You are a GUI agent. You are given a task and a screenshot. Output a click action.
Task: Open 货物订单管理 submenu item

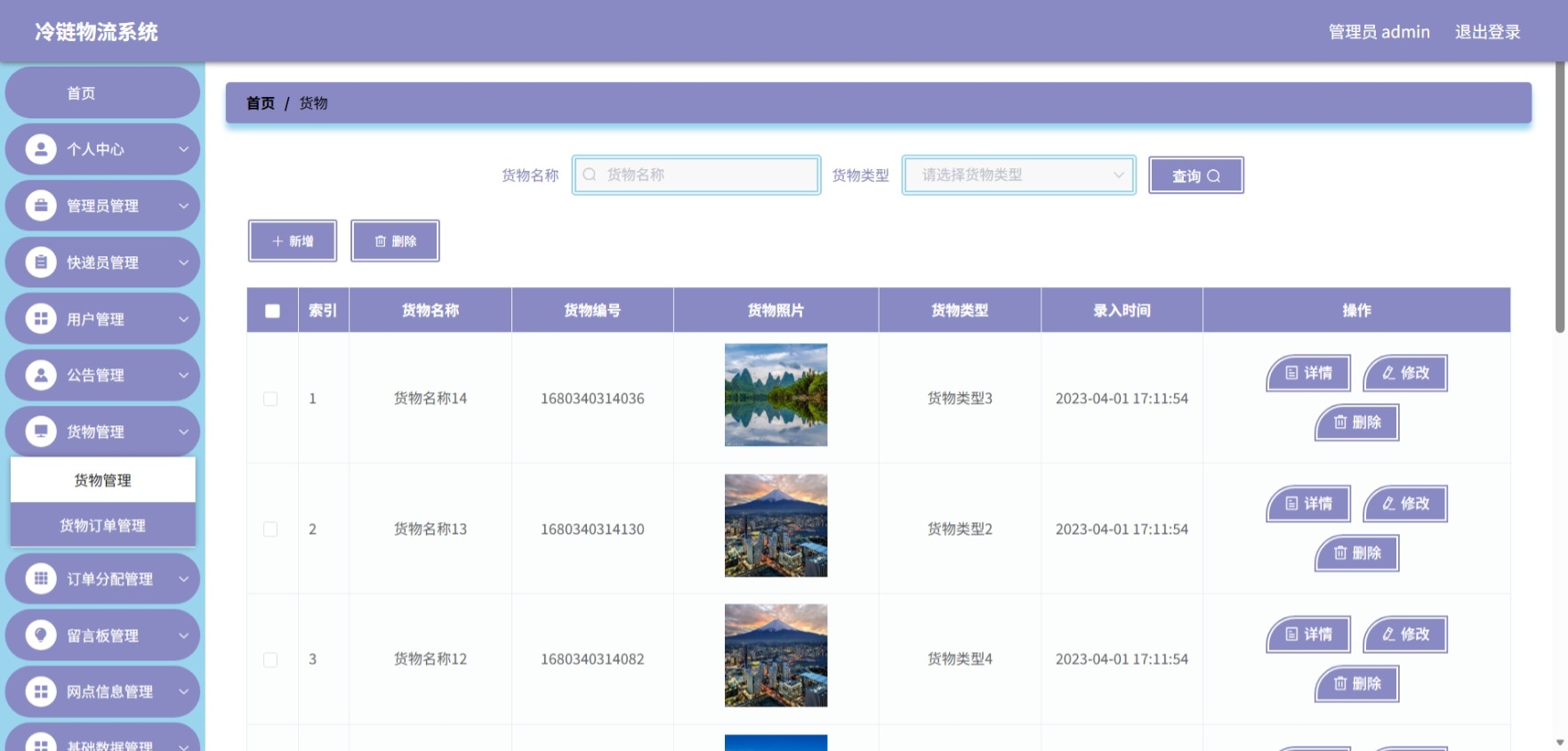pyautogui.click(x=103, y=525)
